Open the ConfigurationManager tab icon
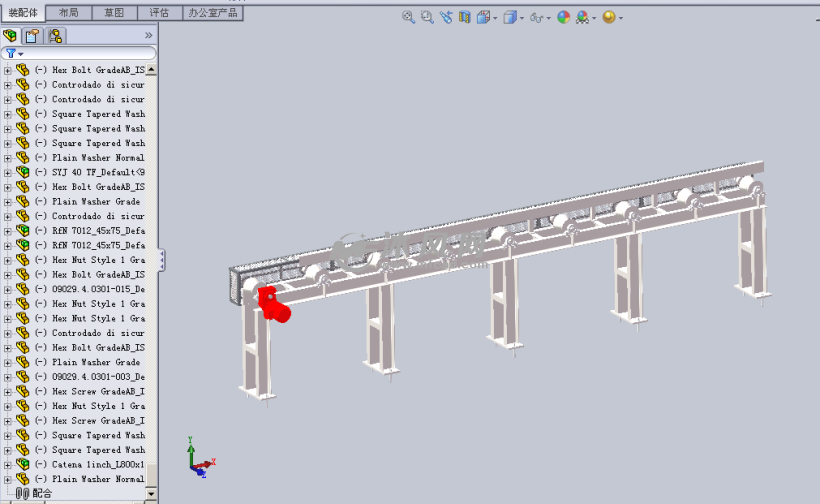820x504 pixels. click(55, 36)
